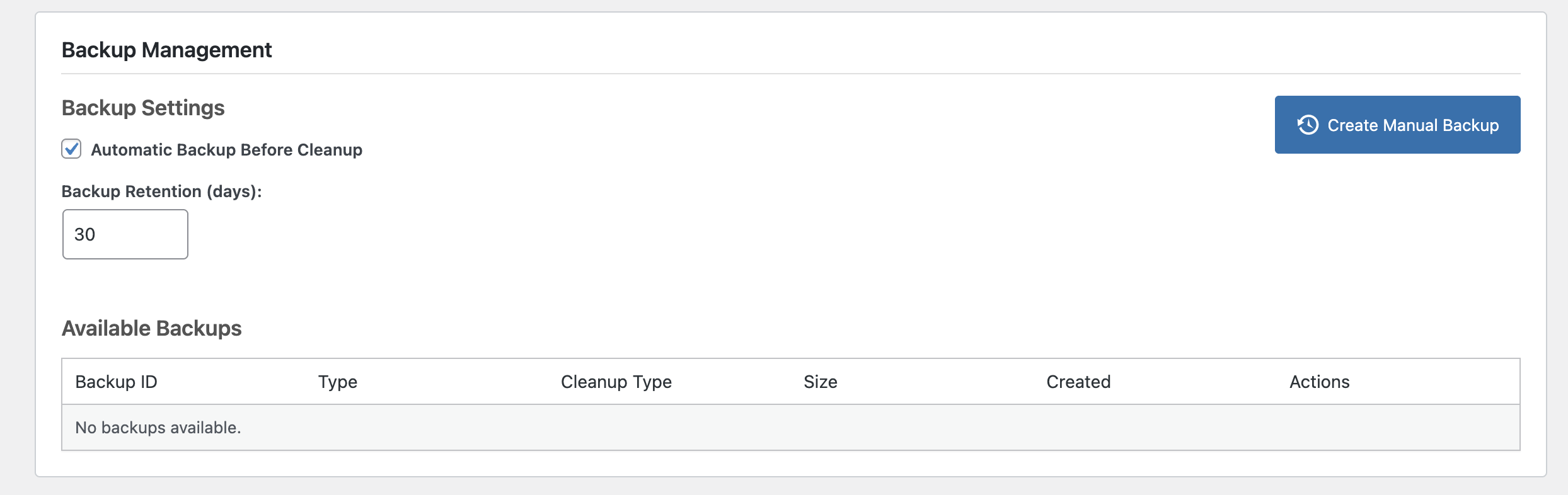Click the Type column header
Screen dimensions: 1568x495
(337, 382)
